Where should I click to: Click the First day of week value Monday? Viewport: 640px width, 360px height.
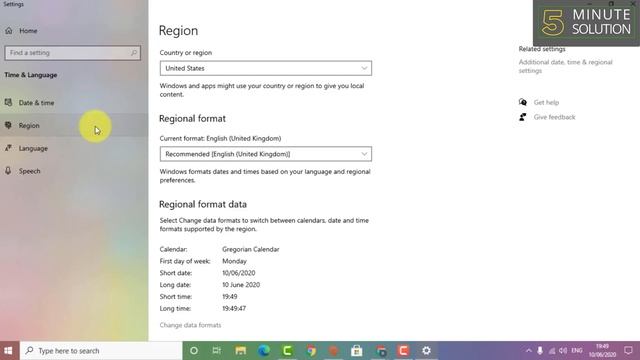click(x=234, y=261)
